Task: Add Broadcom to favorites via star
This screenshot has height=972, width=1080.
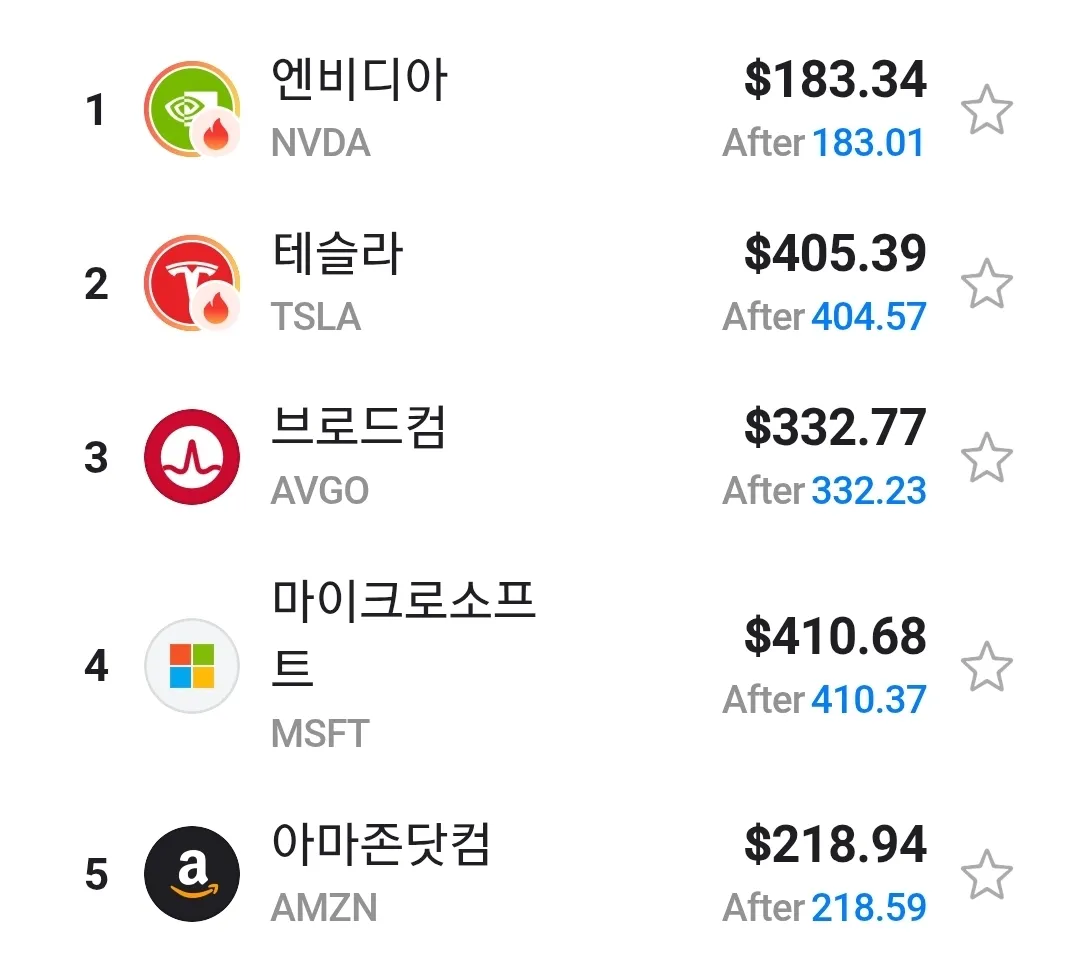Action: pos(987,458)
